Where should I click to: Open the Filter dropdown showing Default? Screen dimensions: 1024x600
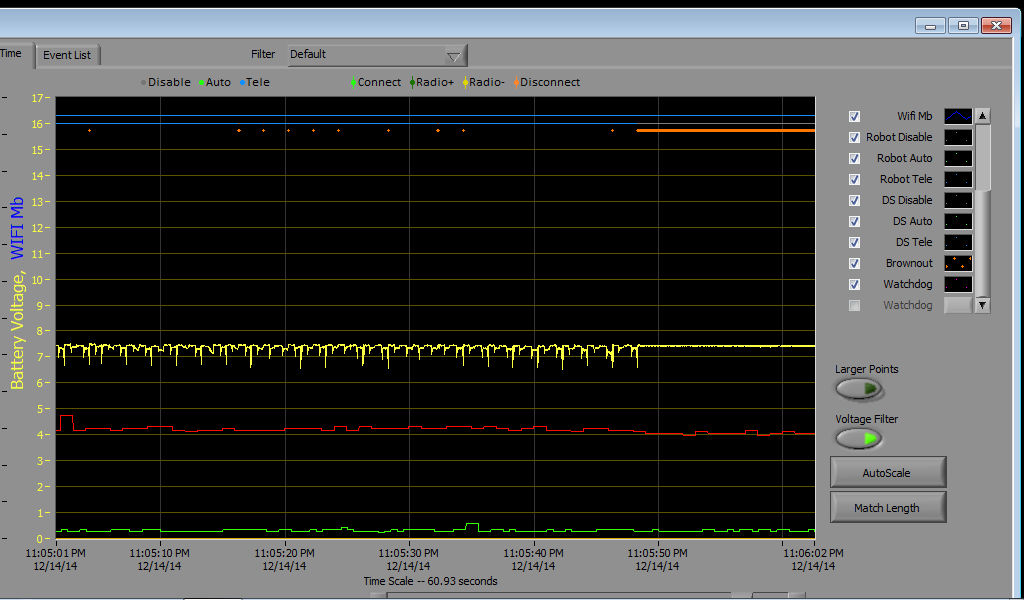pos(377,55)
